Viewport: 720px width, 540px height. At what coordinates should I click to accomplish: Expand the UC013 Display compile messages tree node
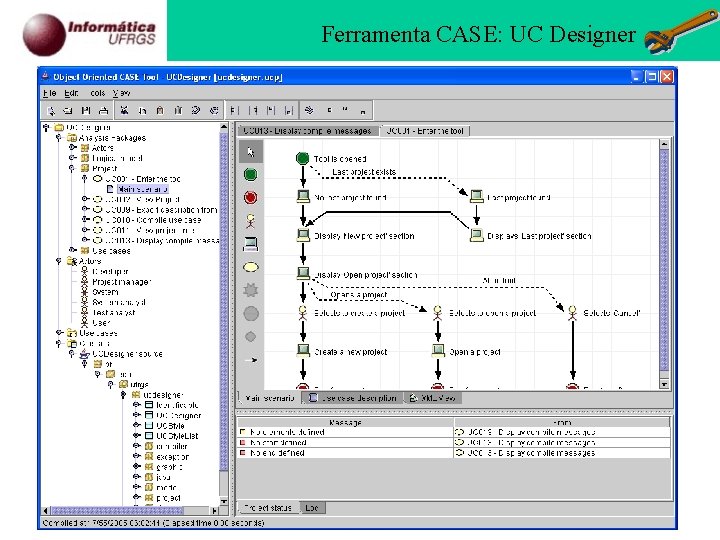tap(85, 240)
